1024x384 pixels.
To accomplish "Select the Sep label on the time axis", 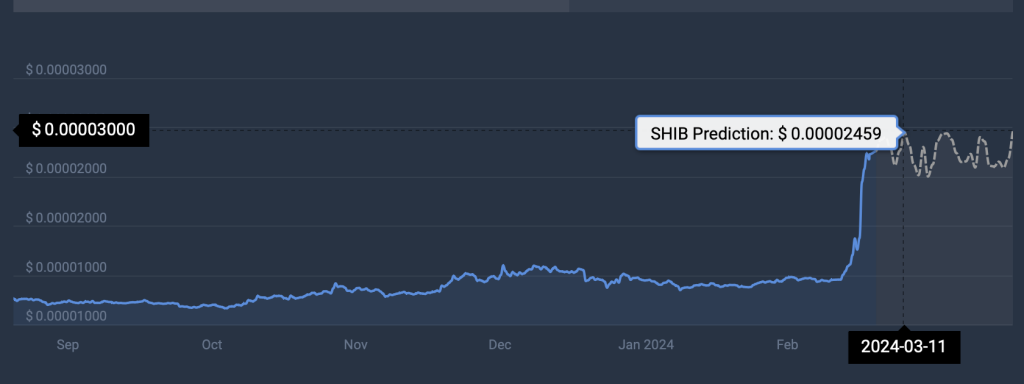I will point(68,345).
